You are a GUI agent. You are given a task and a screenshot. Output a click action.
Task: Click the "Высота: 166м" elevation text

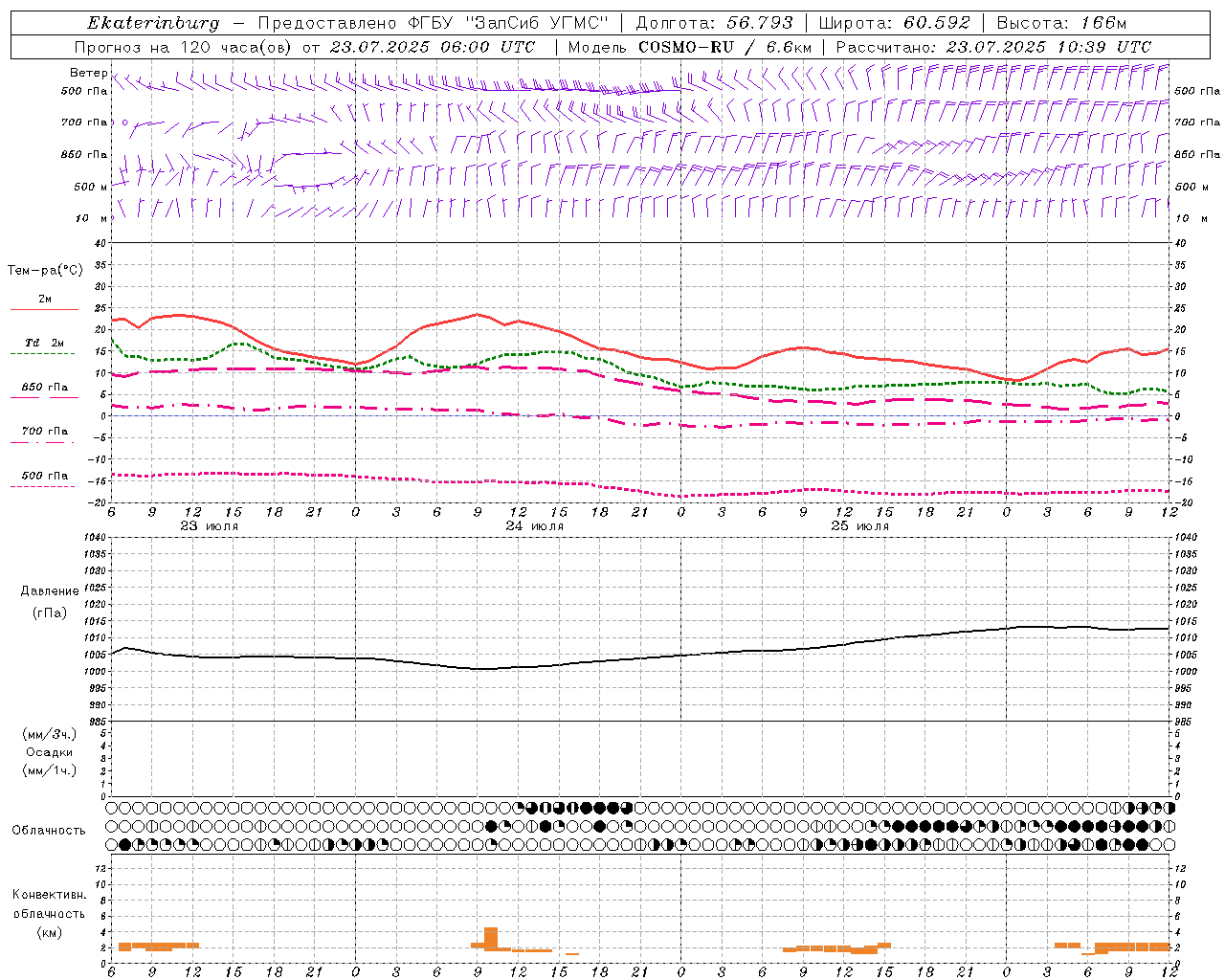tap(1061, 23)
